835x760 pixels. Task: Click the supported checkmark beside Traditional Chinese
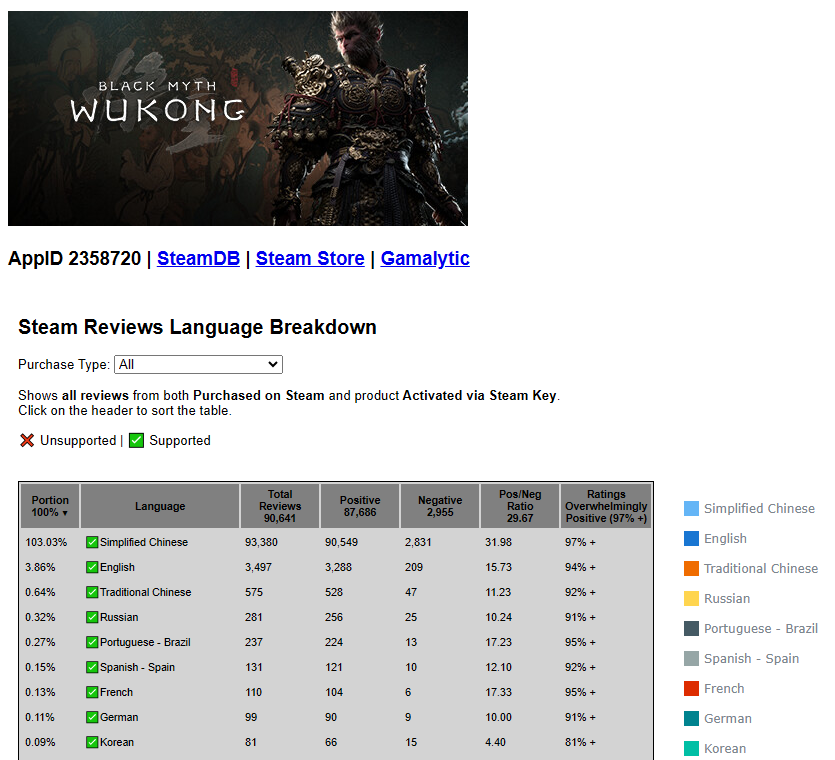(x=92, y=592)
